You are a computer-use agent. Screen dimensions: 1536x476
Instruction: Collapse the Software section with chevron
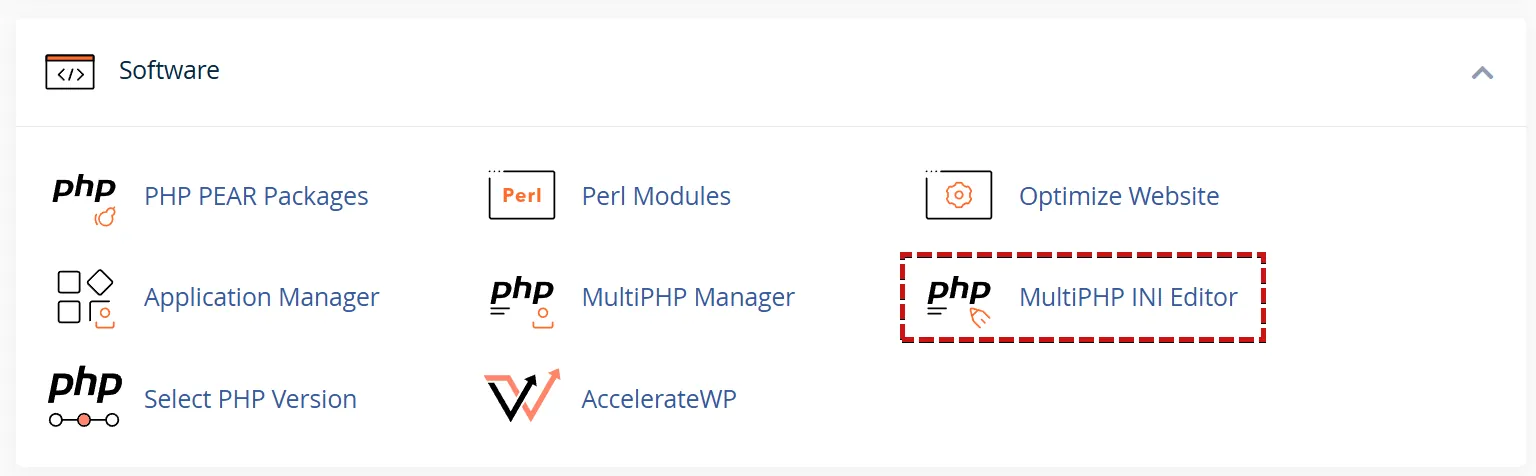(x=1482, y=72)
